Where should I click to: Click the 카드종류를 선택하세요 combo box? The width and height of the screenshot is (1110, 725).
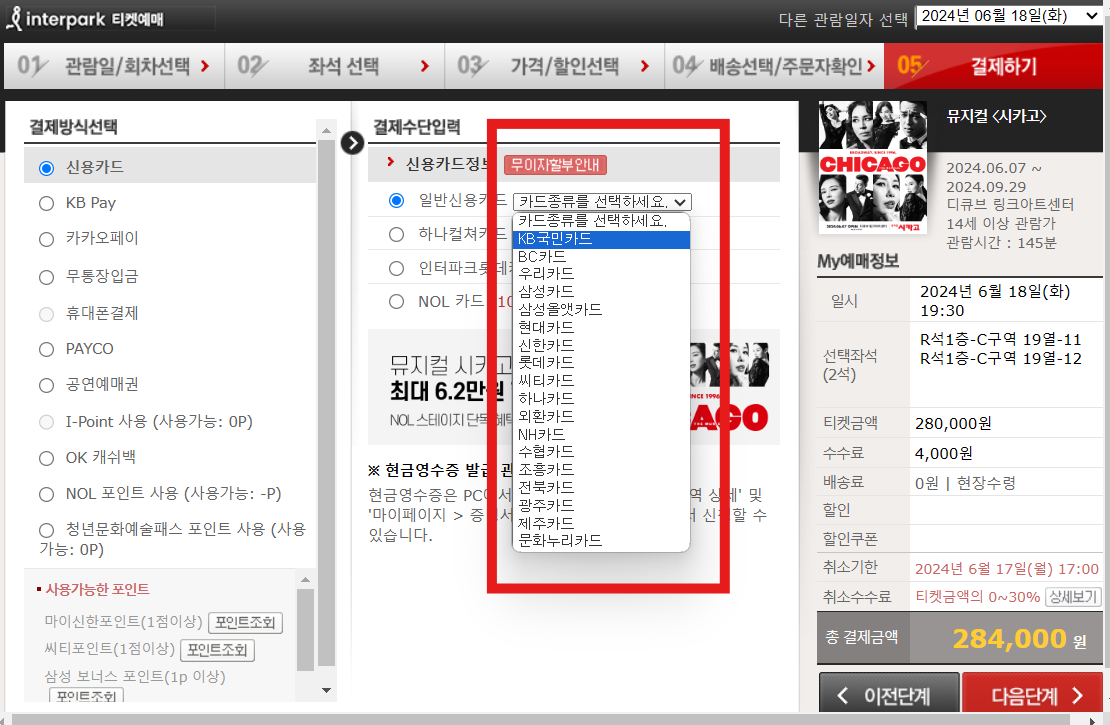[602, 202]
